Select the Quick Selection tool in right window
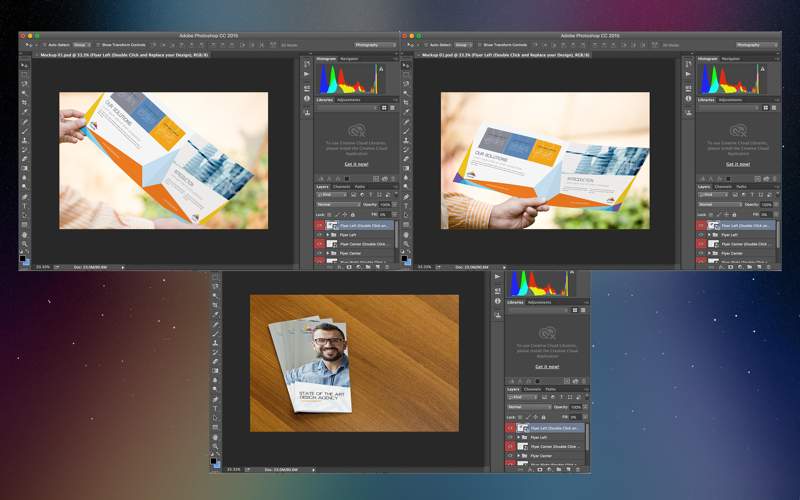The height and width of the screenshot is (500, 800). (x=406, y=93)
